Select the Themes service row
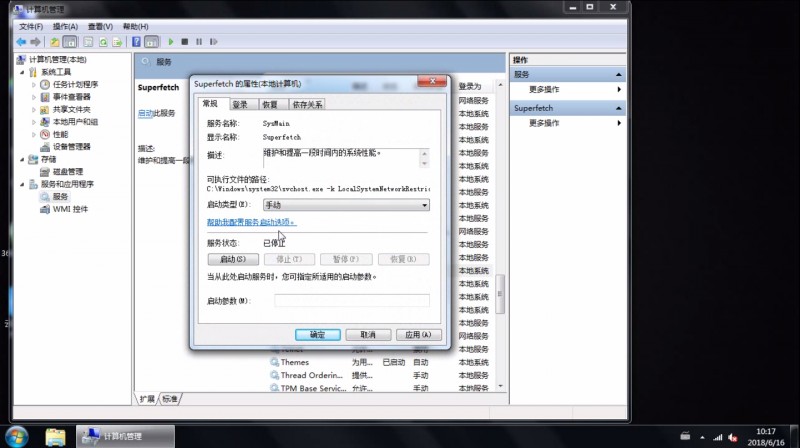The image size is (800, 448). pos(380,362)
